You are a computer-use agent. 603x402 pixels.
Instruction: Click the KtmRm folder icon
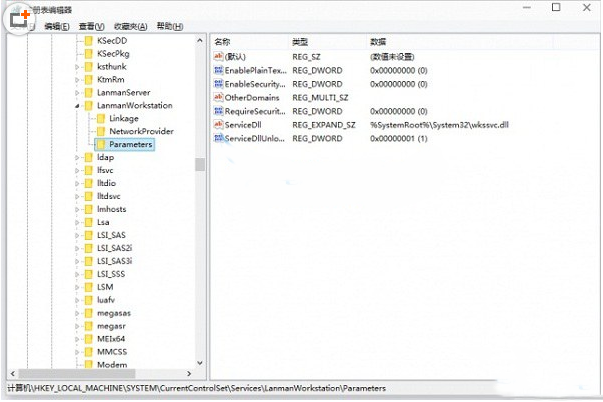point(89,80)
